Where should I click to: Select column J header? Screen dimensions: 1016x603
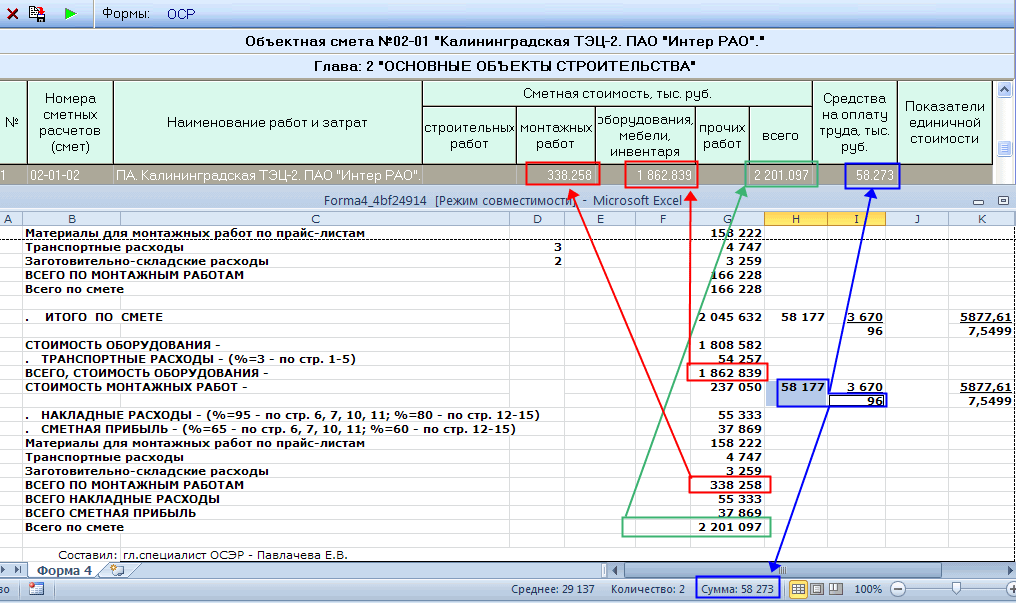(917, 219)
